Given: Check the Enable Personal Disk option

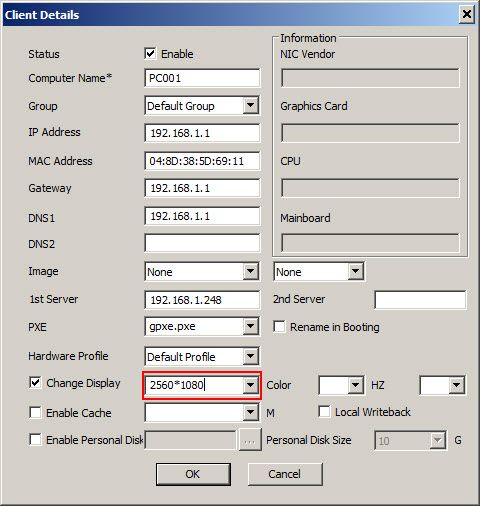Looking at the screenshot, I should tap(35, 439).
